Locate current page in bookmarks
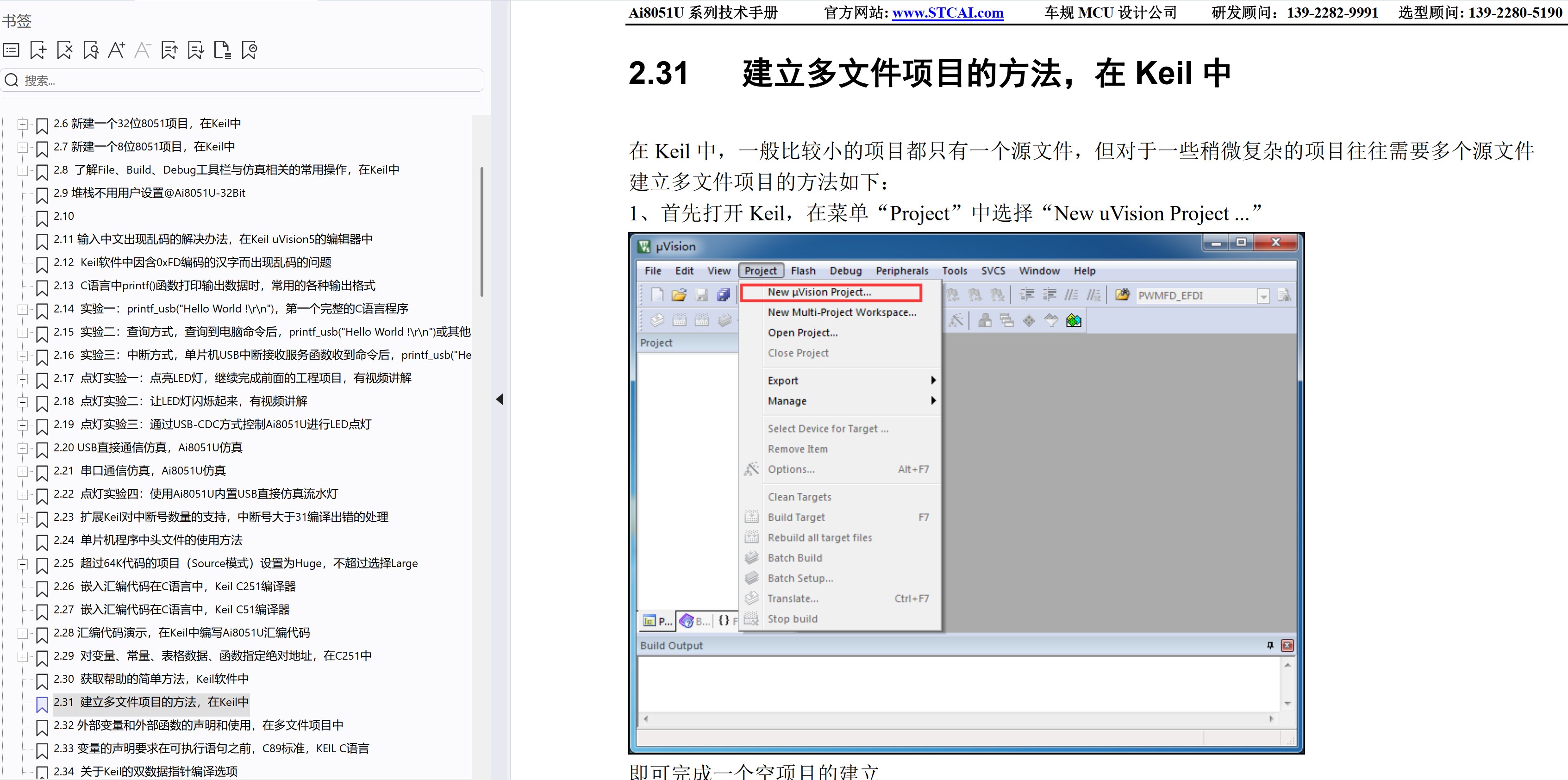The width and height of the screenshot is (1568, 780). click(x=248, y=50)
